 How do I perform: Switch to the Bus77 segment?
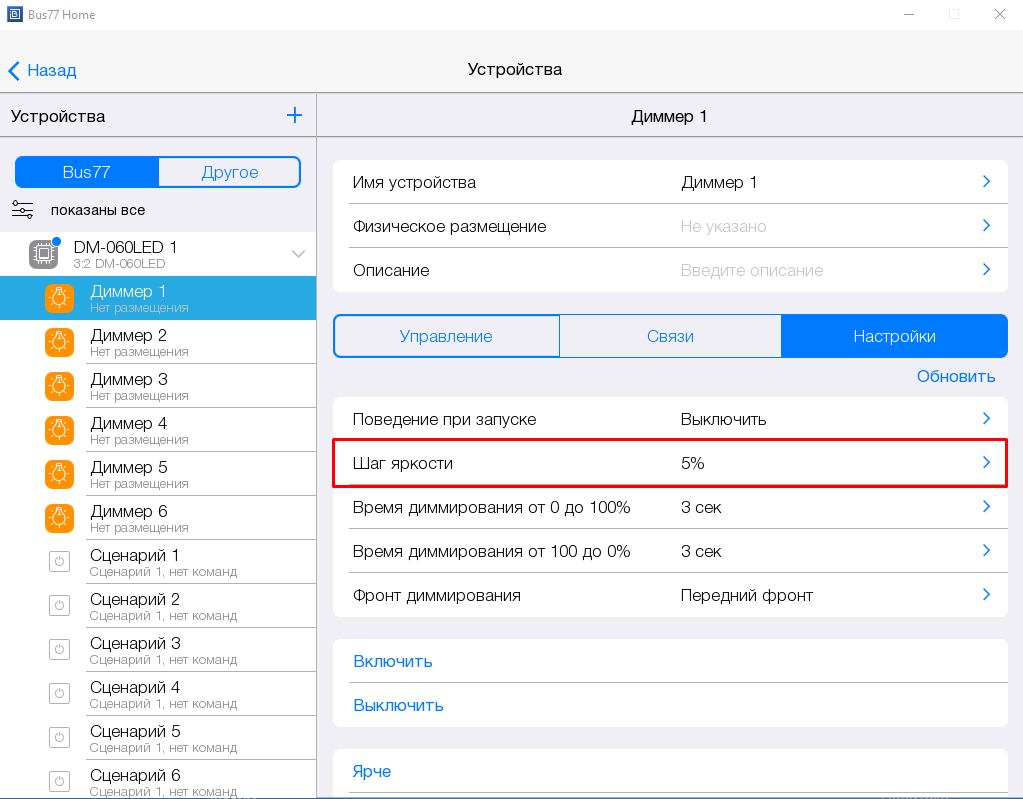click(x=87, y=172)
